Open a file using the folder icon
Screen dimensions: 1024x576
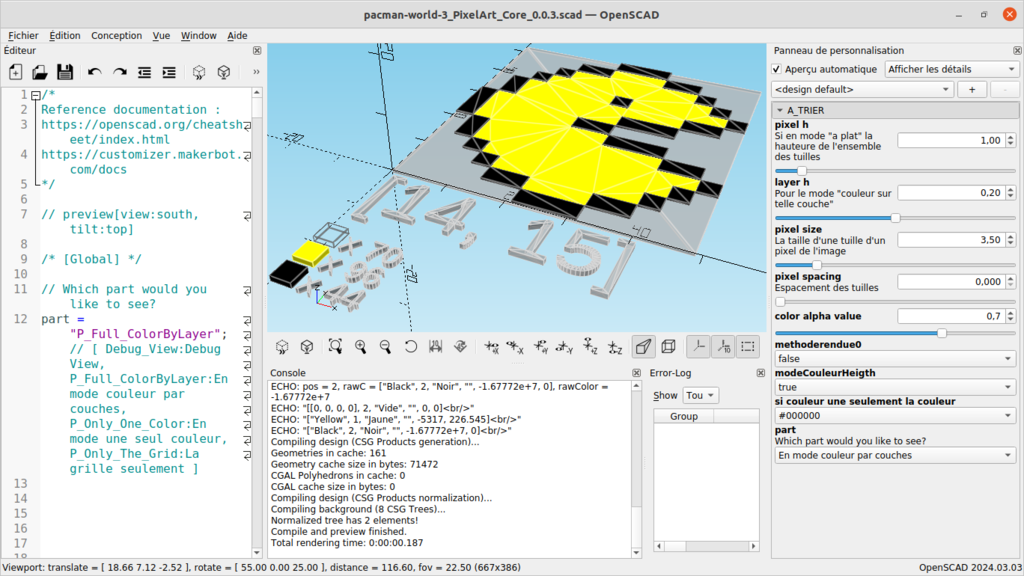point(40,72)
